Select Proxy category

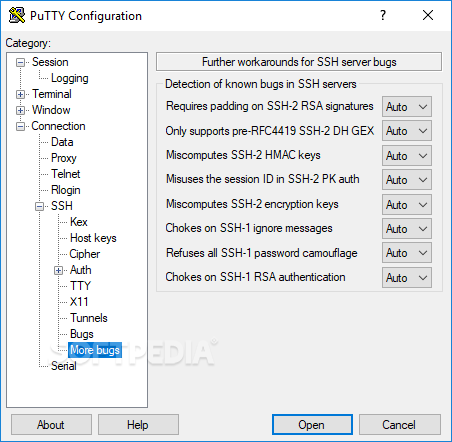click(64, 158)
